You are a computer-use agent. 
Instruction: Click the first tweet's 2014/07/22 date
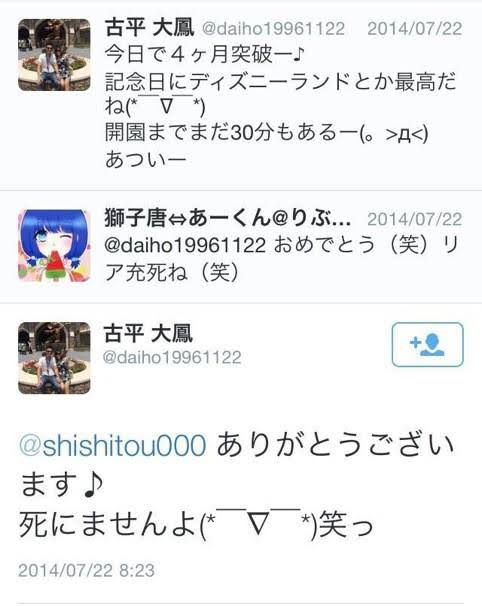pyautogui.click(x=415, y=29)
